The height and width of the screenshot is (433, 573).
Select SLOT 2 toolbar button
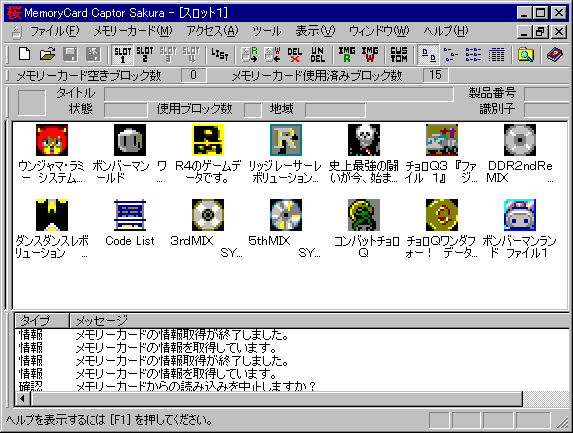pyautogui.click(x=145, y=54)
